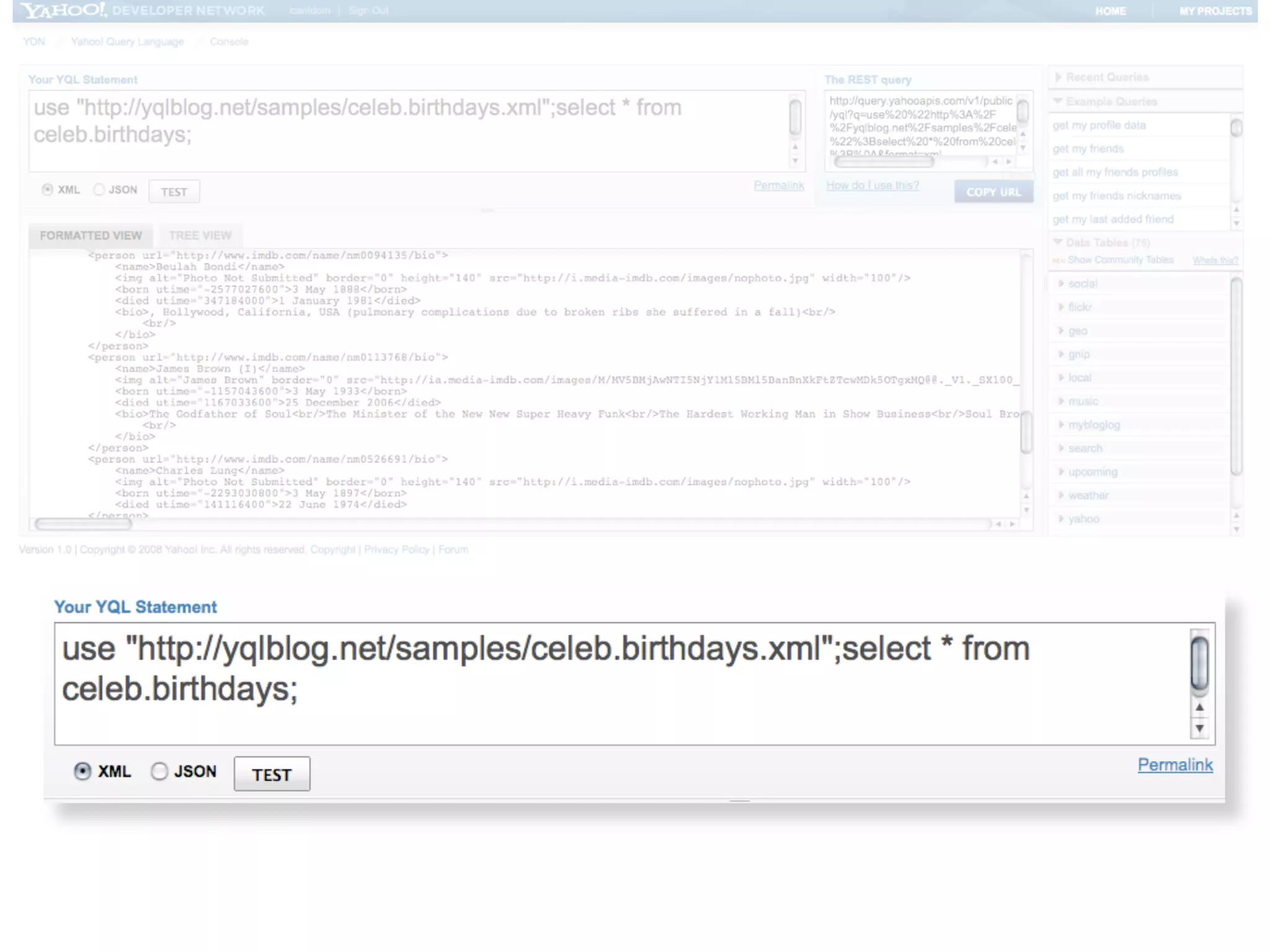Image resolution: width=1270 pixels, height=952 pixels.
Task: Select JSON radio button in enlarged statement panel
Action: [x=159, y=771]
